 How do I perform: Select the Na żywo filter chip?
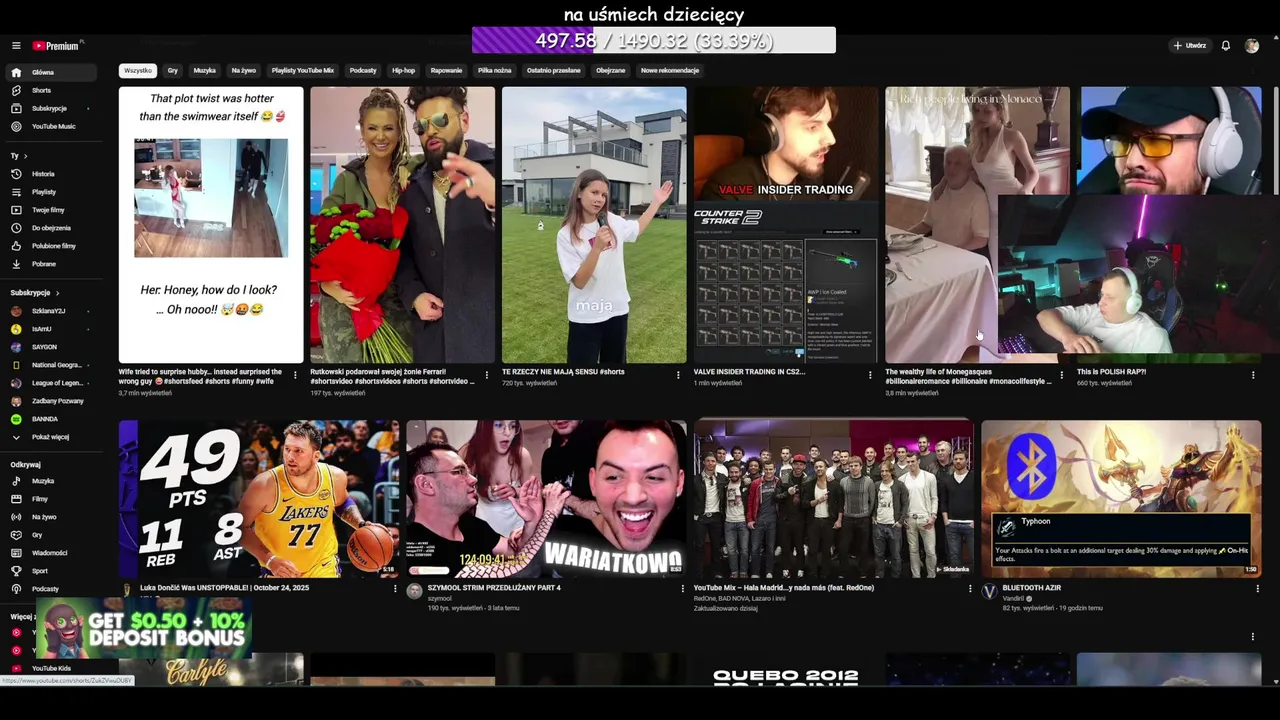[244, 71]
